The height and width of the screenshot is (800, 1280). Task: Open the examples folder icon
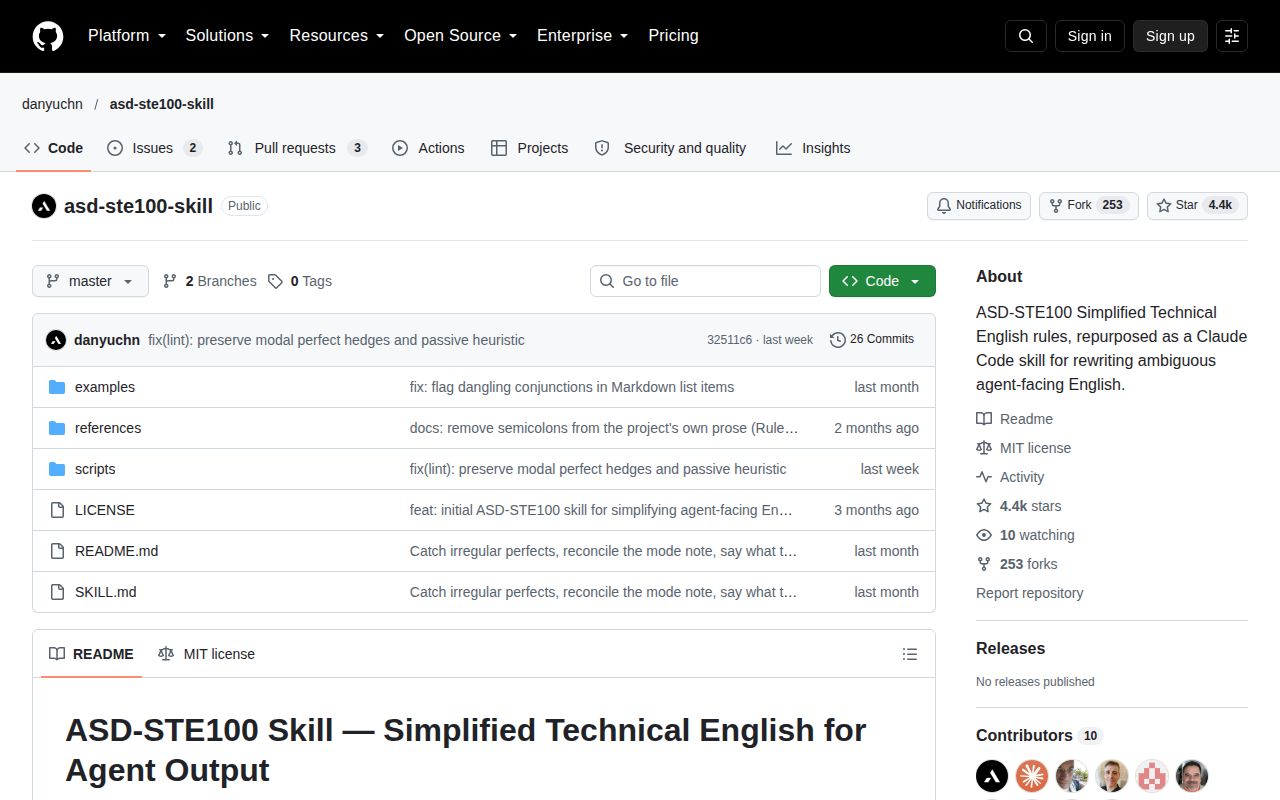click(57, 387)
